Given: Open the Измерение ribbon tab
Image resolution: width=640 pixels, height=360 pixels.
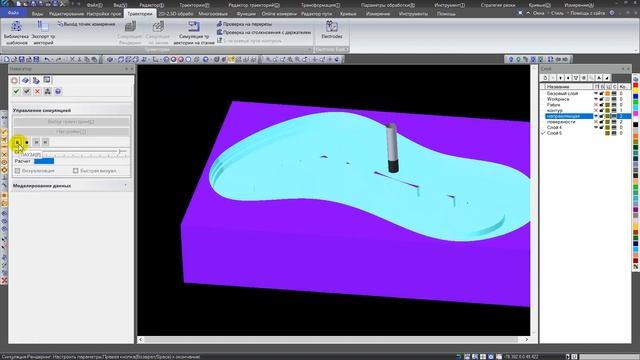Looking at the screenshot, I should pos(378,14).
